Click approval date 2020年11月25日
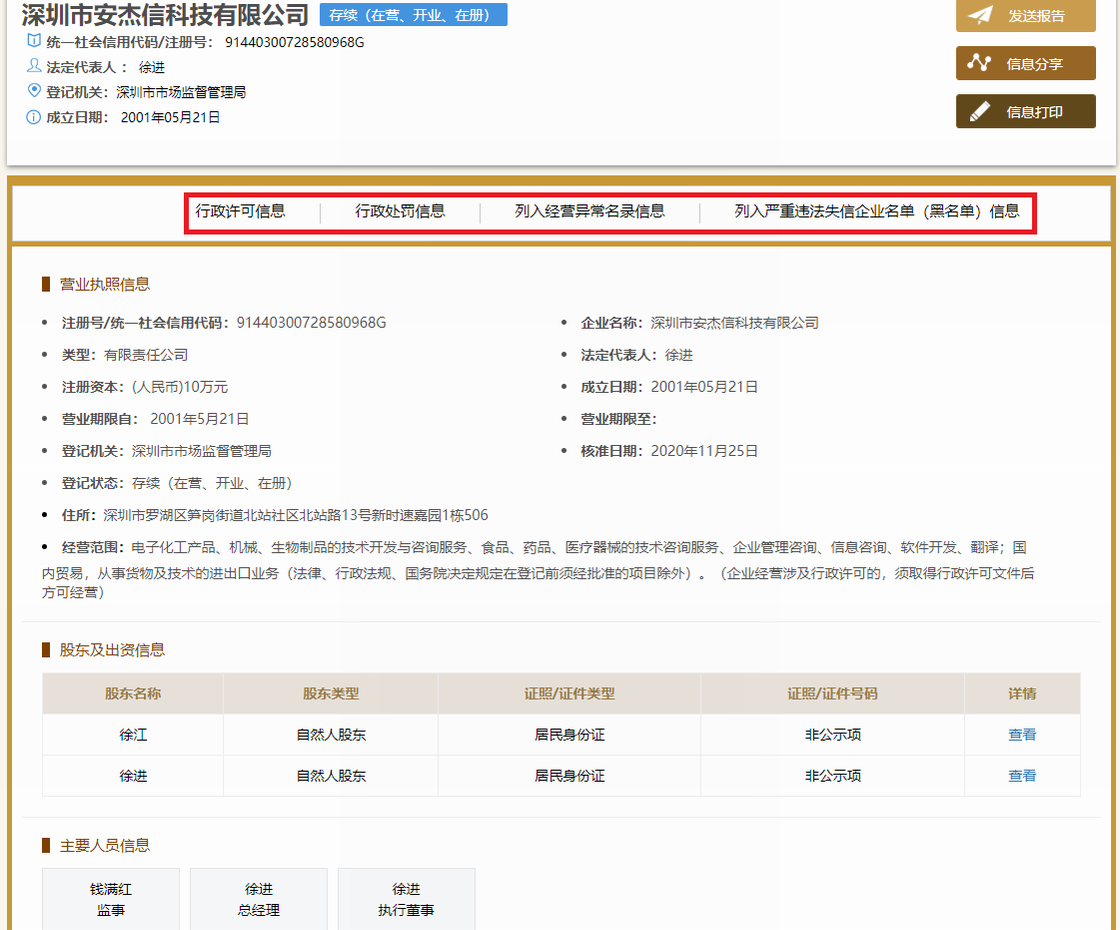Screen dimensions: 1120x930 (x=704, y=451)
